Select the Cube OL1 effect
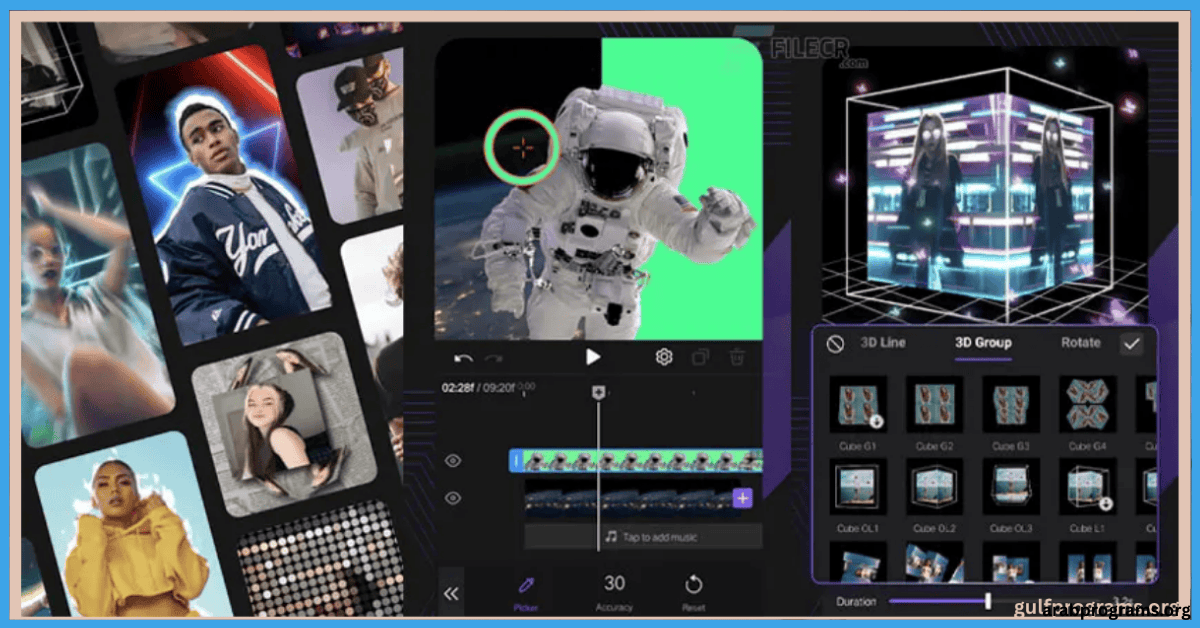 click(858, 487)
